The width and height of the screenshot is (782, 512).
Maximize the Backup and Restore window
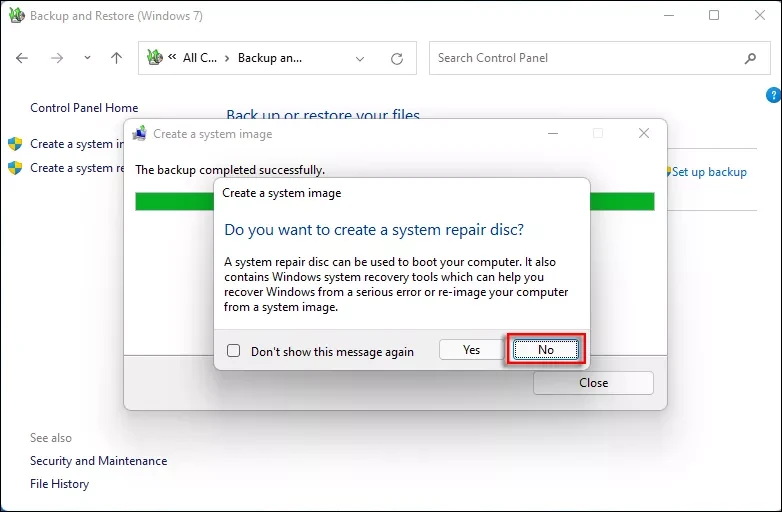pos(714,15)
